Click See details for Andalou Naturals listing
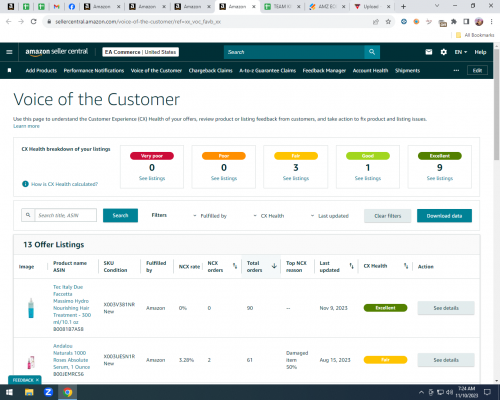This screenshot has height=400, width=500. (x=446, y=360)
